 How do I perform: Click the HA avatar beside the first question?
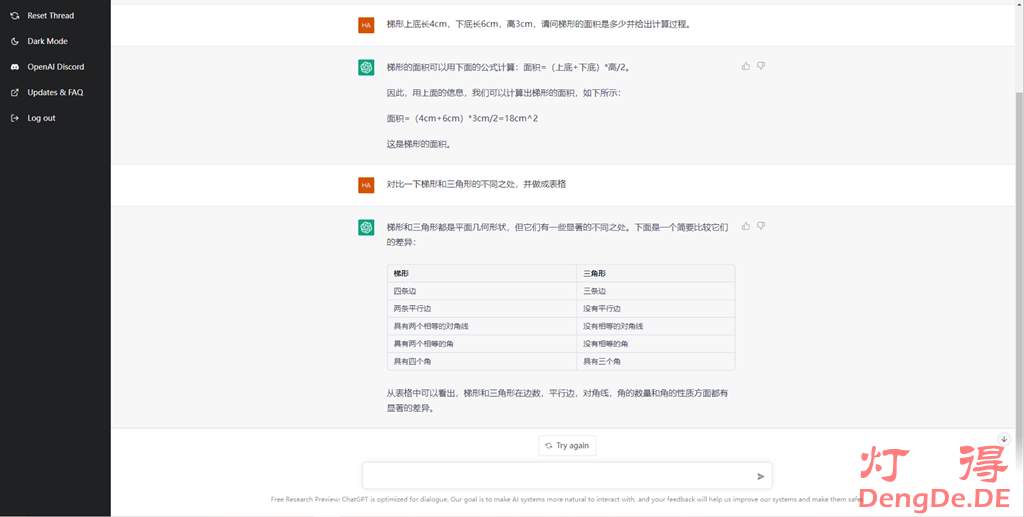(366, 24)
